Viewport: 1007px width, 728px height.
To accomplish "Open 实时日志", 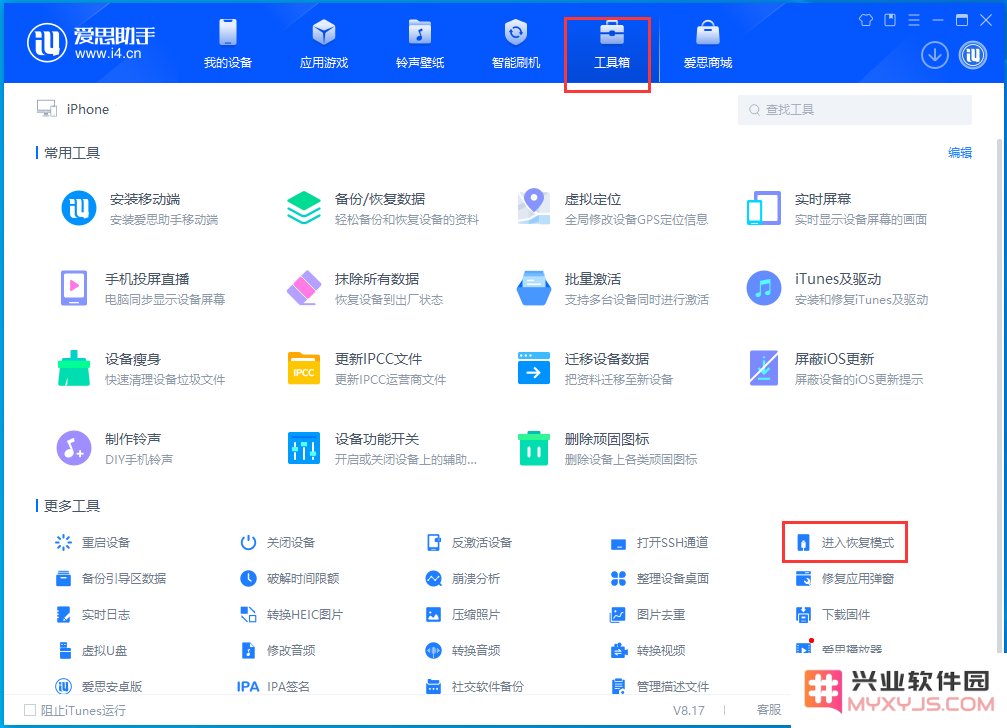I will click(x=92, y=614).
